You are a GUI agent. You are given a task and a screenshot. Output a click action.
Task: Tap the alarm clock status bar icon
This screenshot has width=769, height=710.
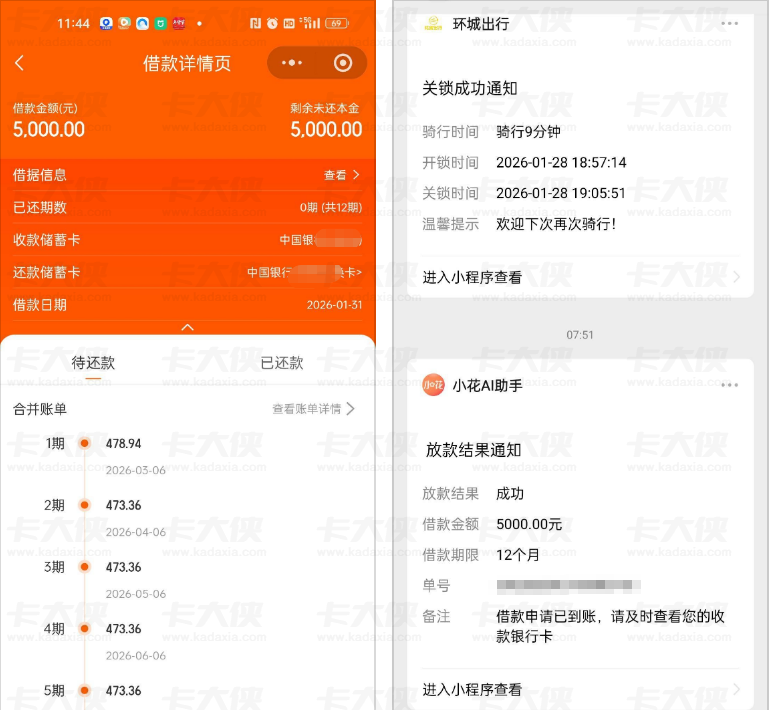[x=272, y=23]
